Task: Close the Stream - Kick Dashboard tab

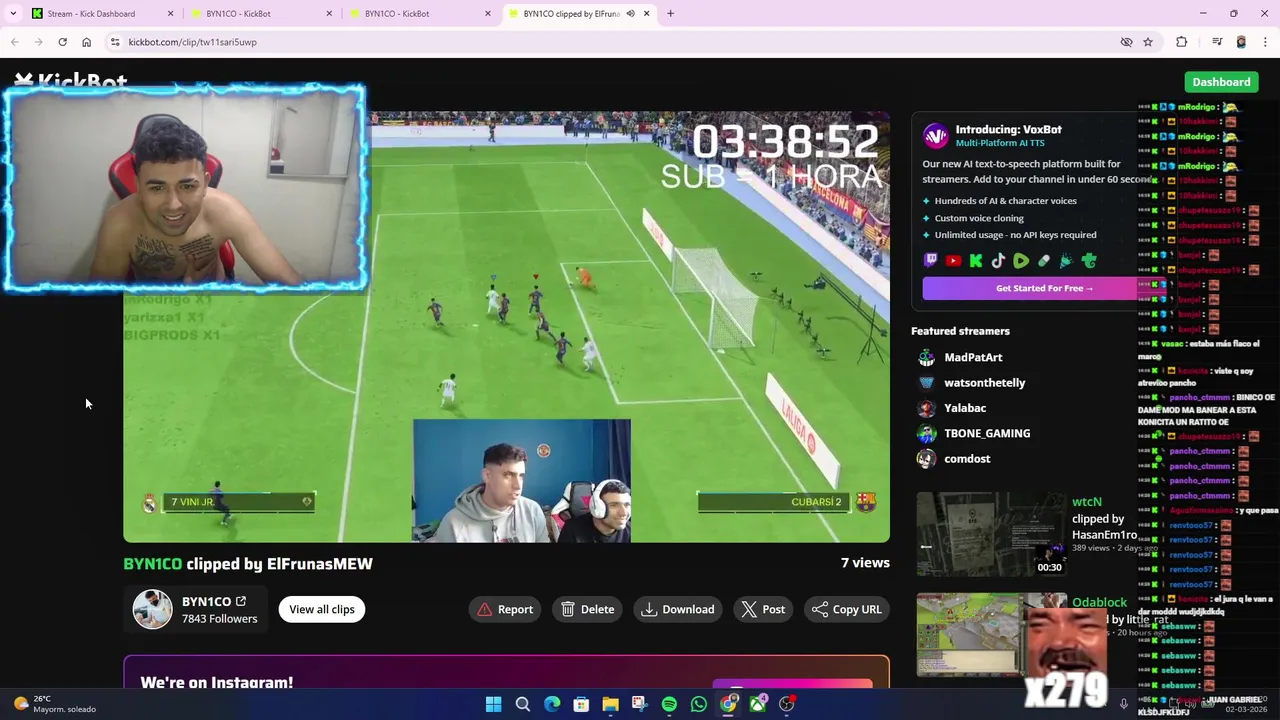Action: 170,14
